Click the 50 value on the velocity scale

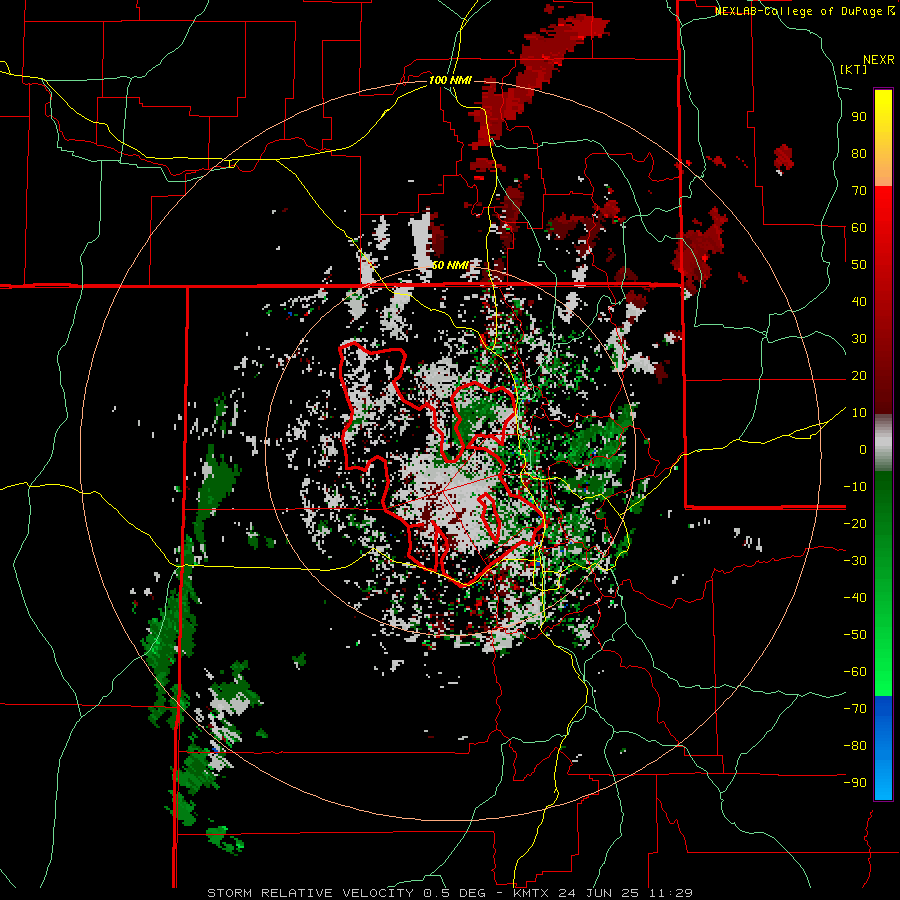click(x=859, y=265)
